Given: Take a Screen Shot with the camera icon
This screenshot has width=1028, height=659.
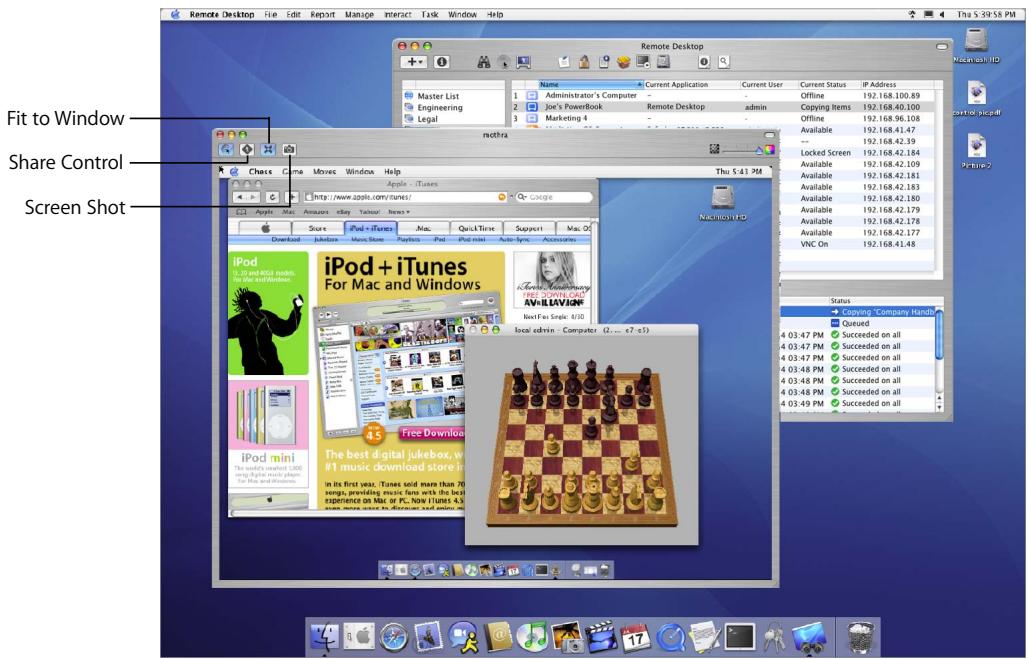Looking at the screenshot, I should coord(288,150).
